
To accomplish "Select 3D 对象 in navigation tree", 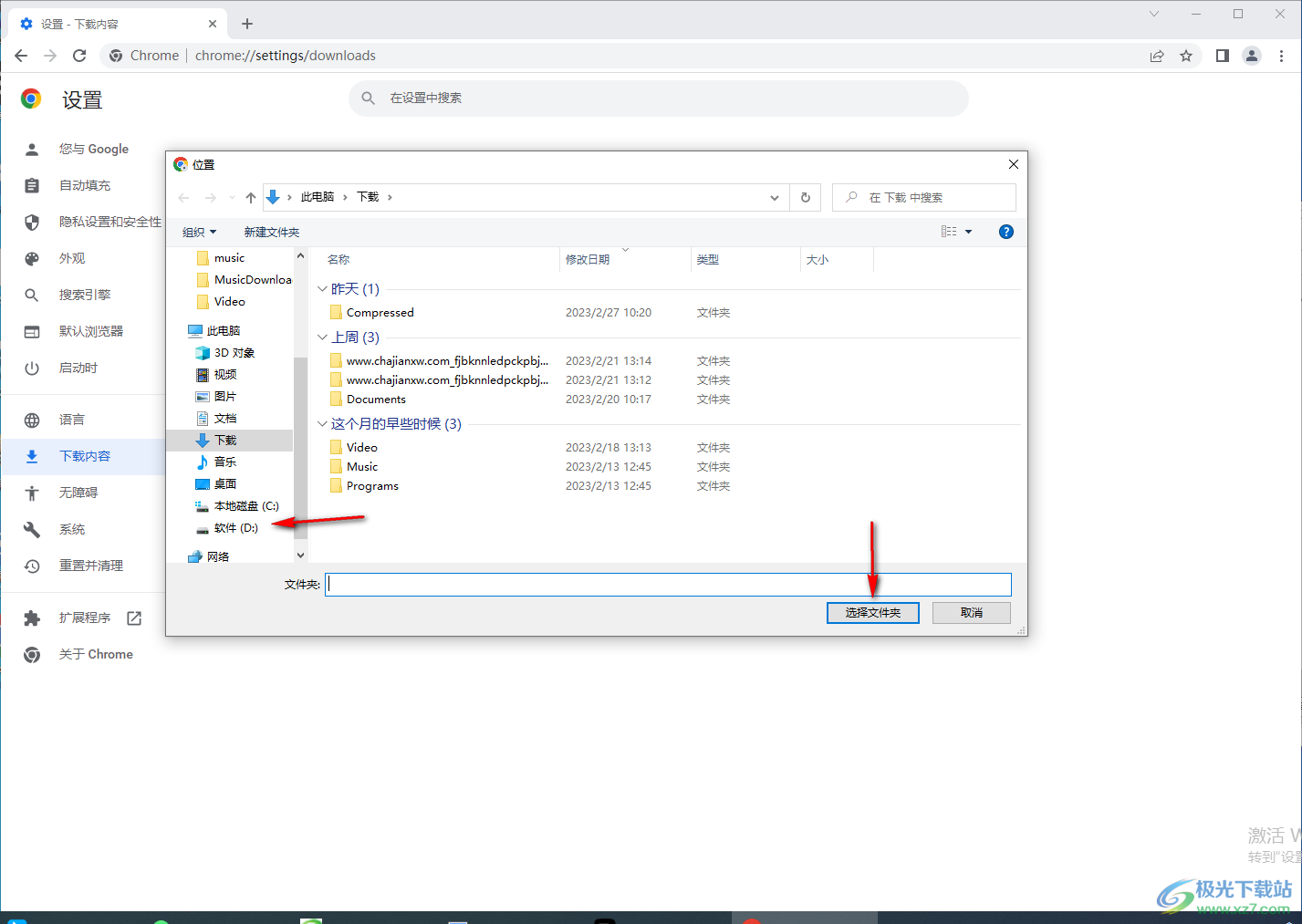I will point(224,353).
